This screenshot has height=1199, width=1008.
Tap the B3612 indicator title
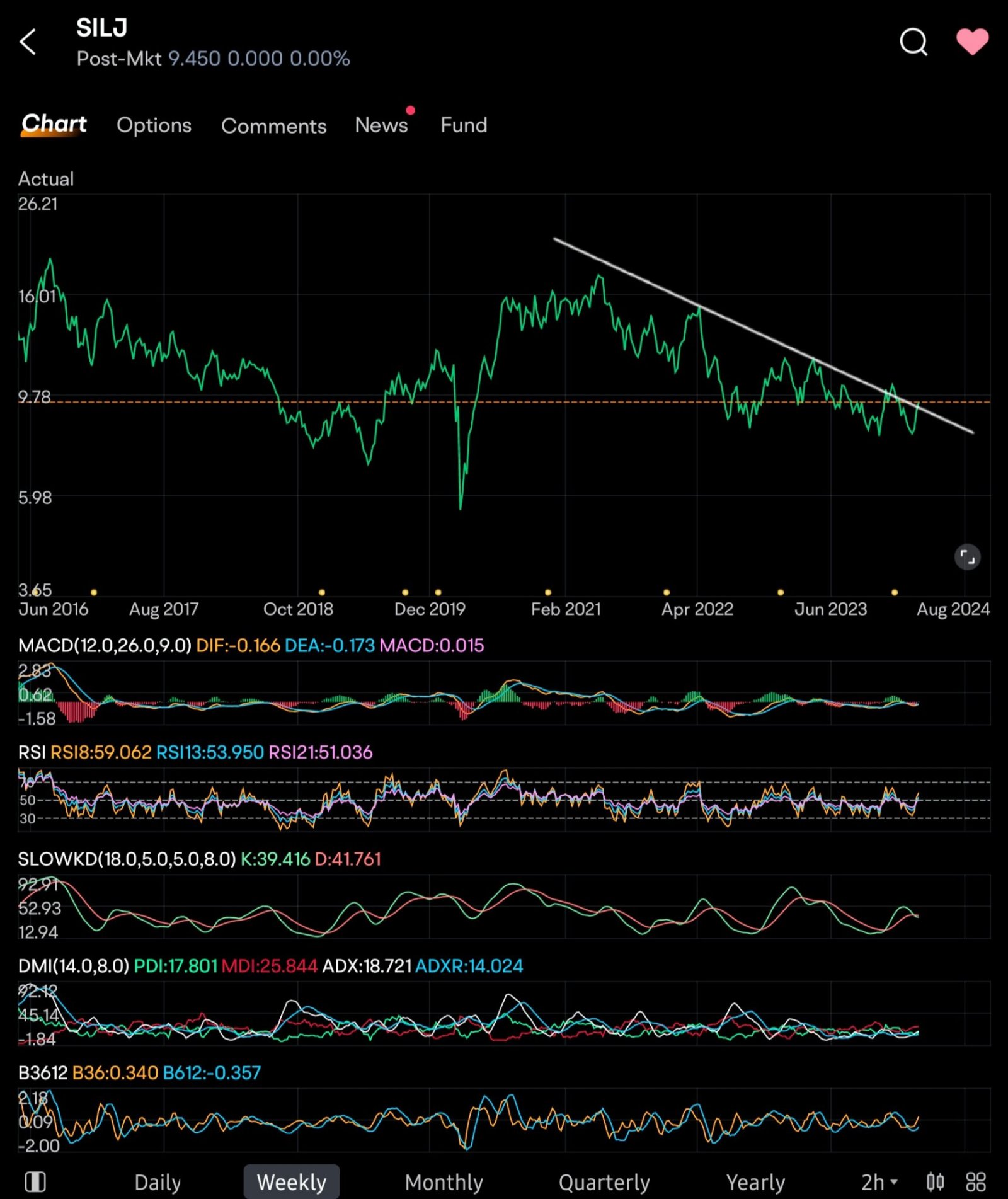click(x=43, y=1073)
